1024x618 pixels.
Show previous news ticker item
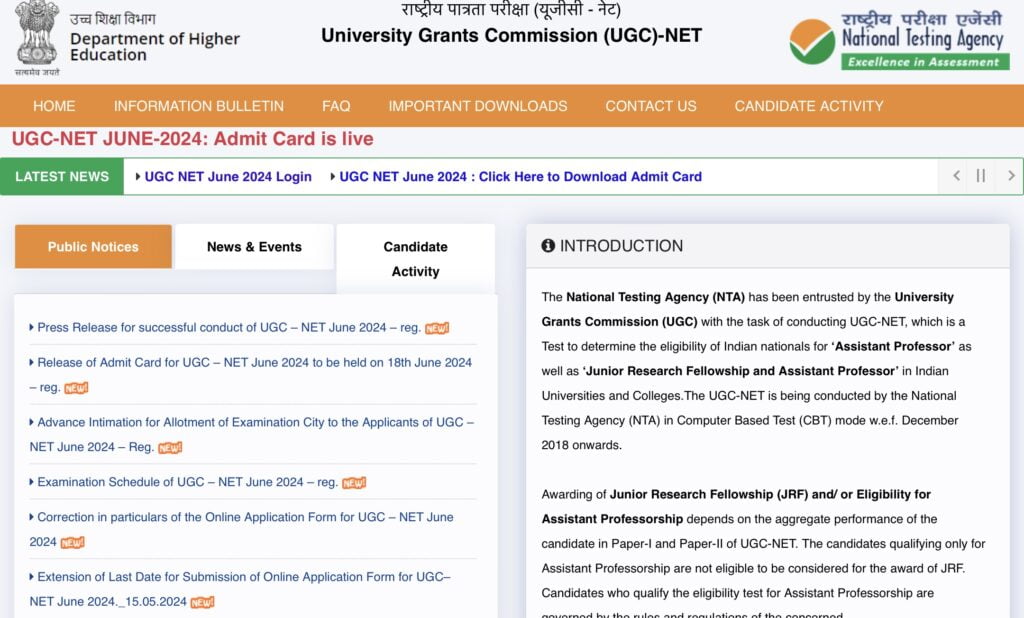[x=956, y=176]
